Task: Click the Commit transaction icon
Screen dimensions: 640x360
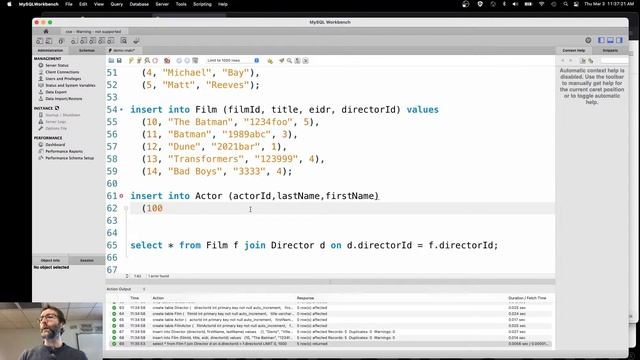Action: 179,60
